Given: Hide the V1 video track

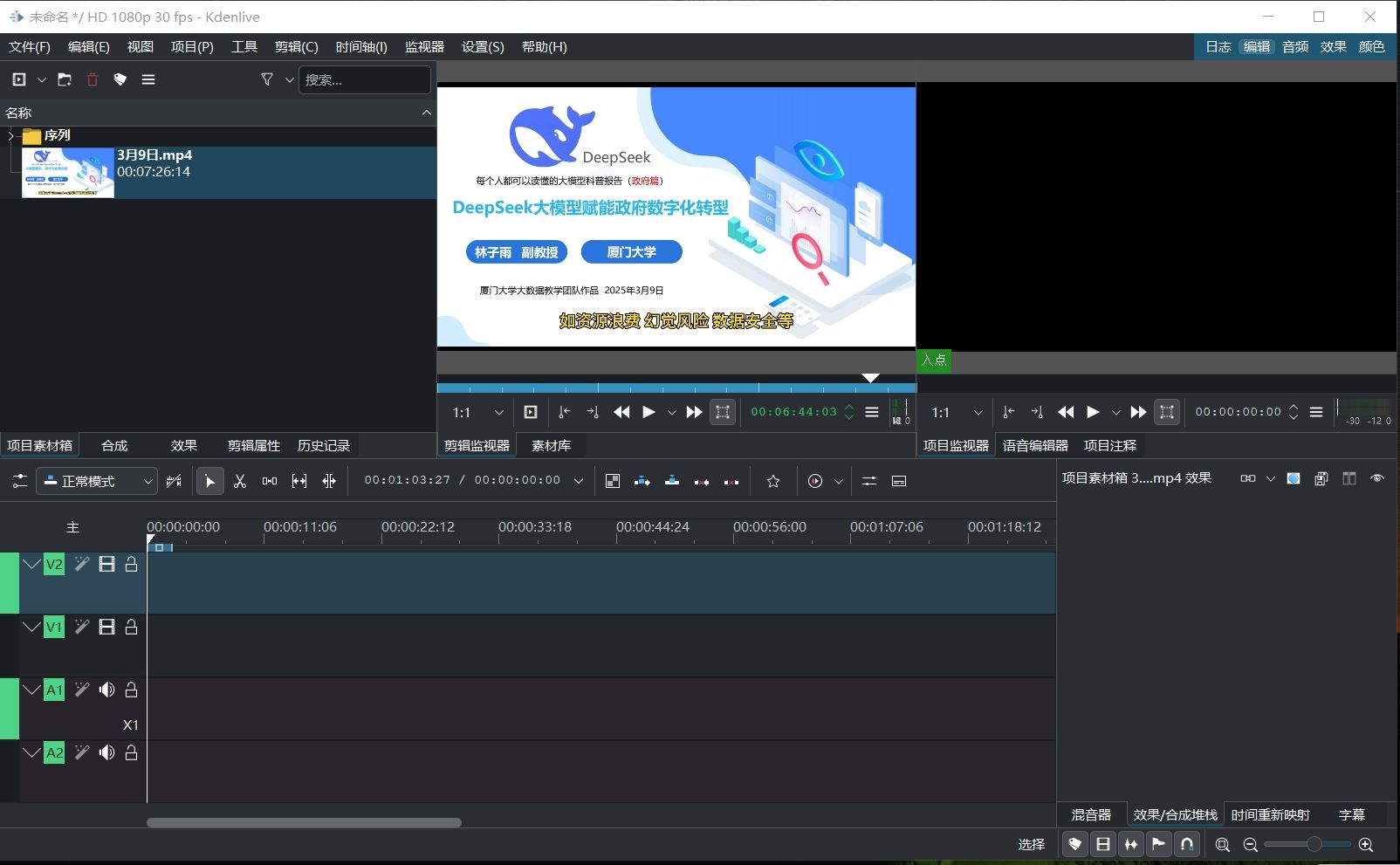Looking at the screenshot, I should coord(106,627).
